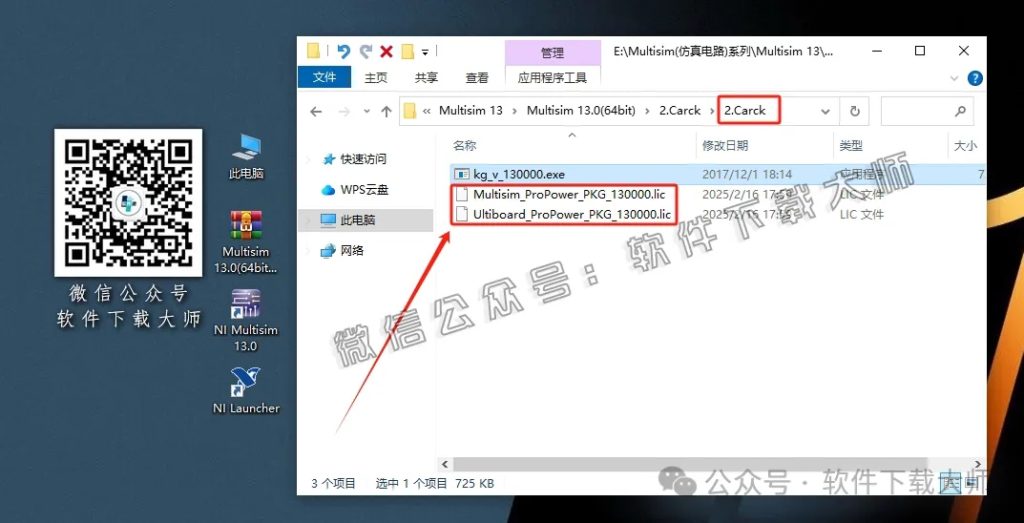Viewport: 1024px width, 523px height.
Task: Select Multisim_ProPower_PKG_130000.lic file
Action: pyautogui.click(x=569, y=194)
